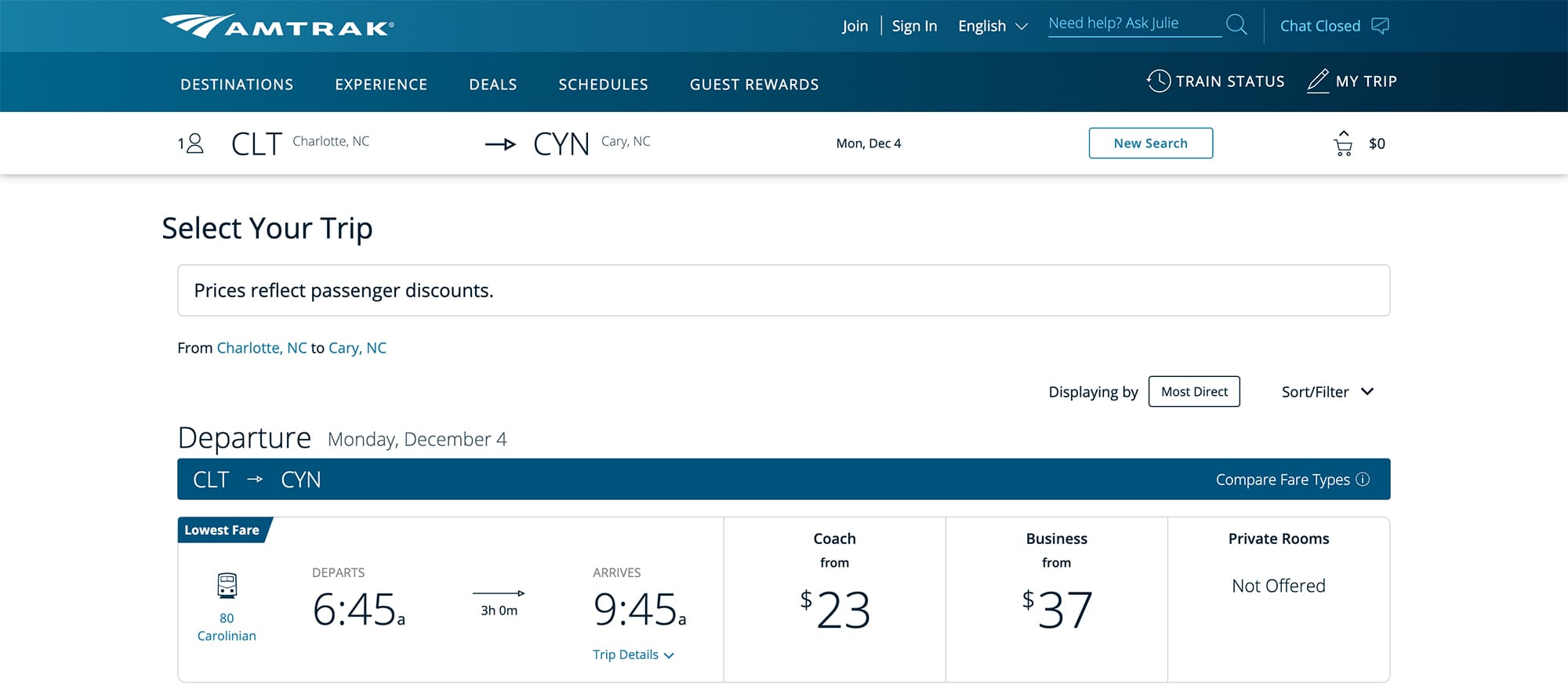Viewport: 1568px width, 696px height.
Task: Open the Schedules menu
Action: 603,85
